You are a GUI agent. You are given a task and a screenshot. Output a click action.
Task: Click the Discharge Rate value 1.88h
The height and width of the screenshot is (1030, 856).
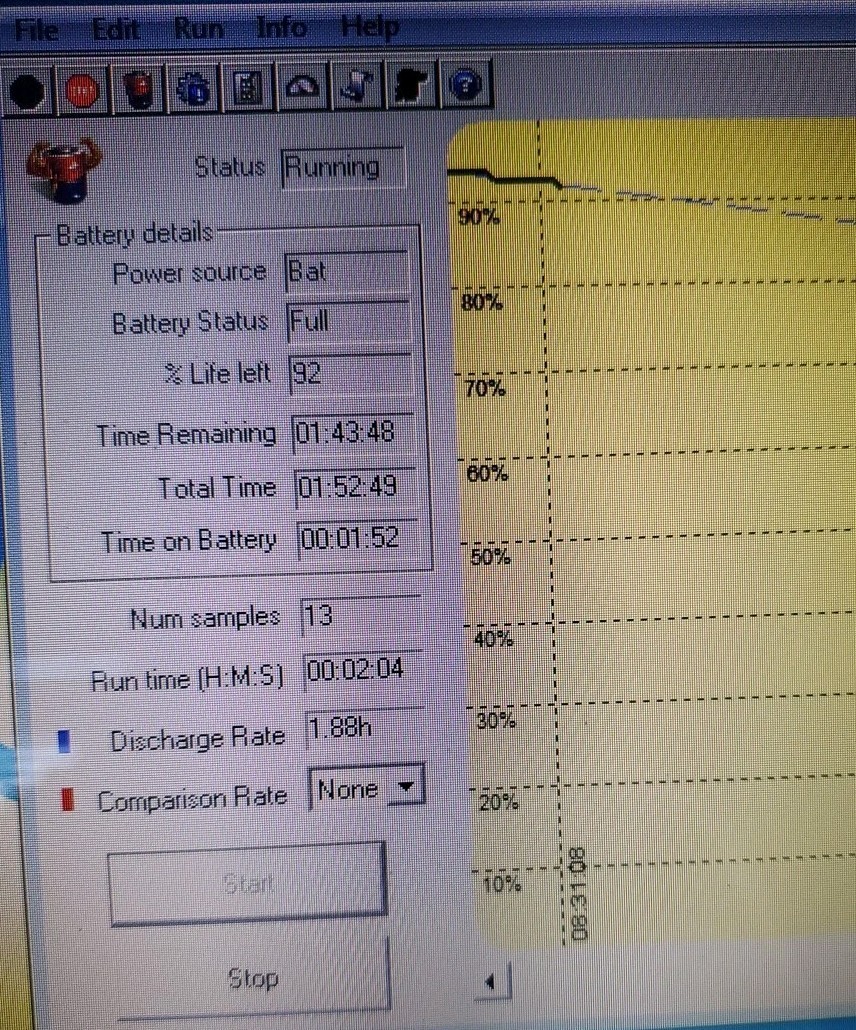pos(365,728)
